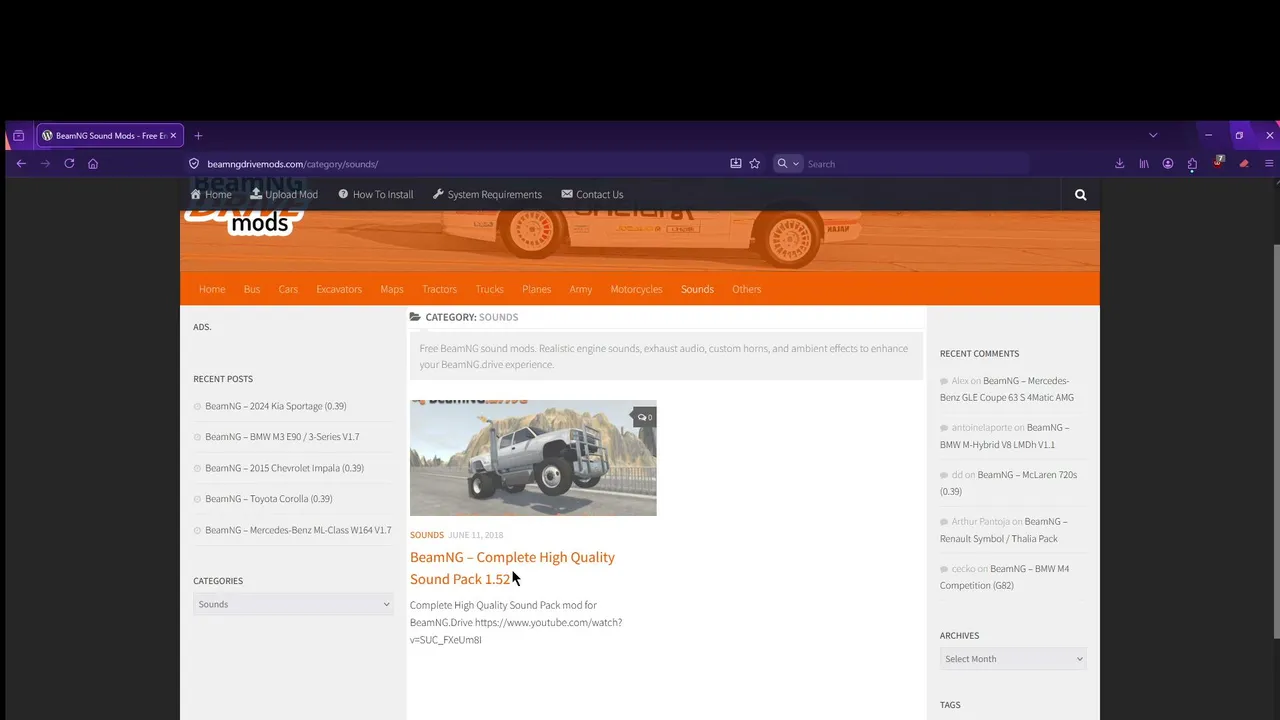Viewport: 1280px width, 720px height.
Task: Click the red extension icon with the badge
Action: click(1218, 162)
